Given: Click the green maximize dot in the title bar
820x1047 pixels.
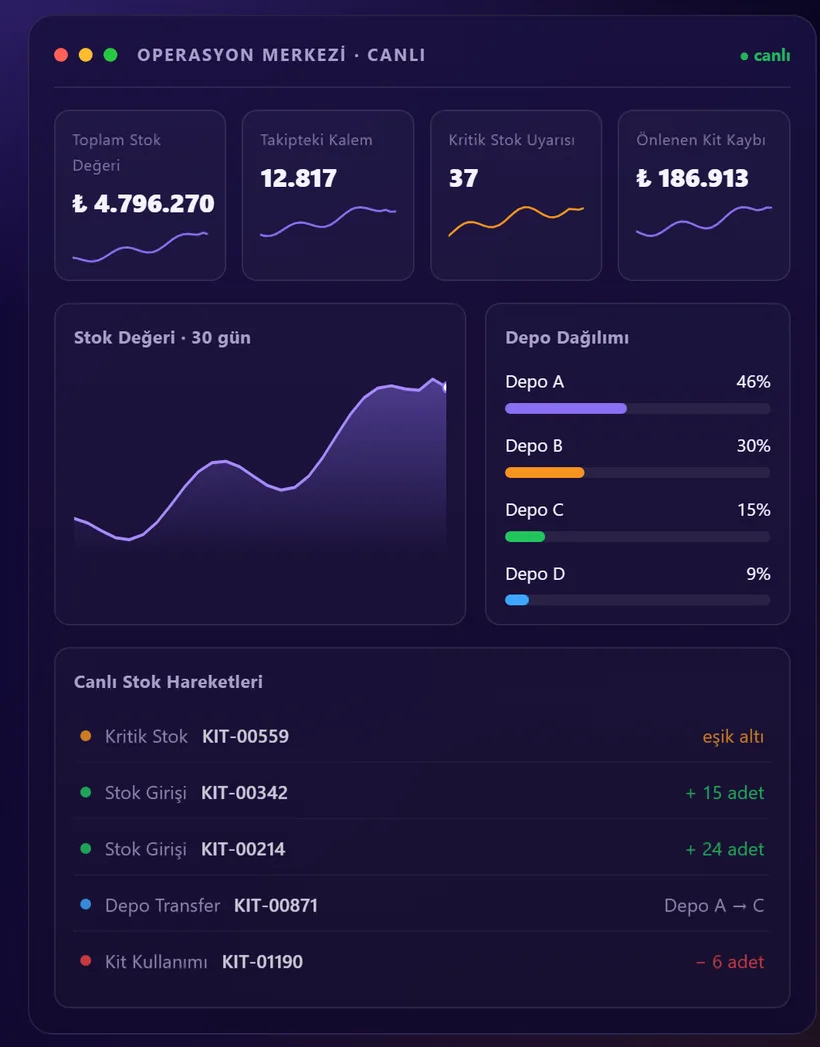Looking at the screenshot, I should (111, 55).
